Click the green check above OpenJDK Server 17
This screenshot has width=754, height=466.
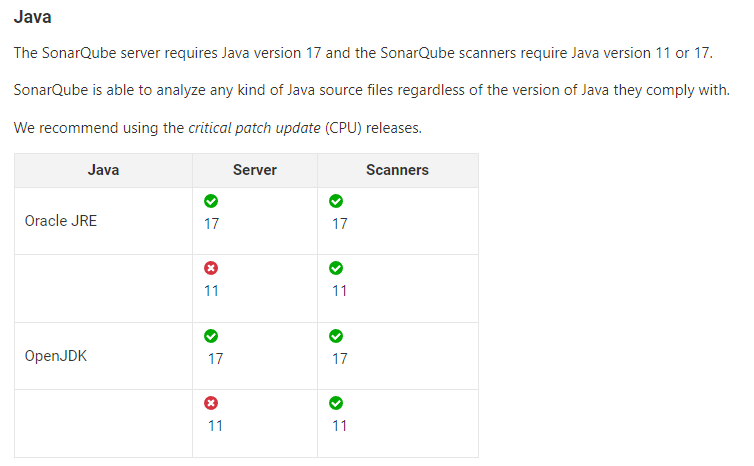tap(211, 336)
